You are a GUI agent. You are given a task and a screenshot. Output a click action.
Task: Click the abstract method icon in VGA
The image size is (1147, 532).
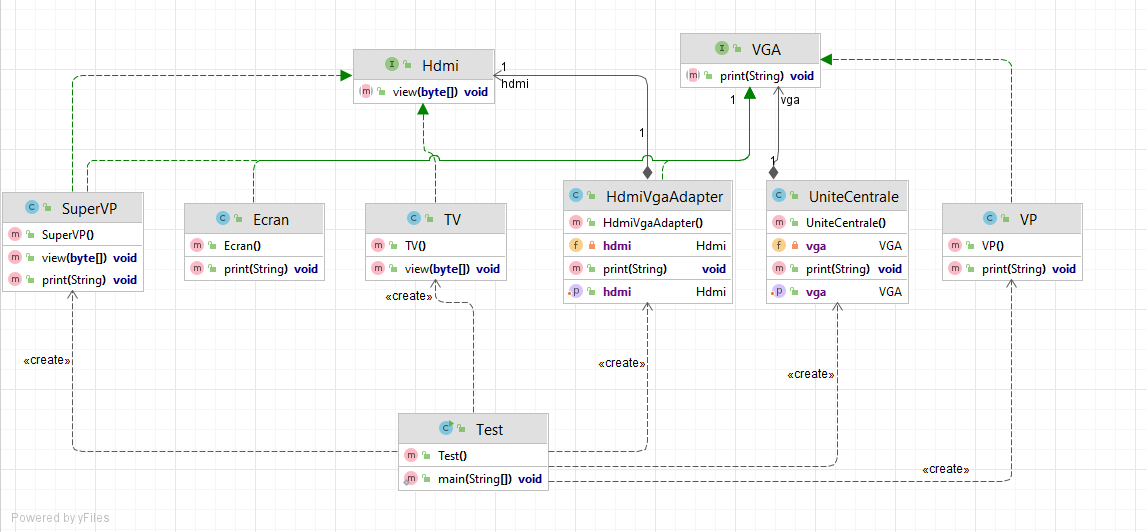(693, 75)
